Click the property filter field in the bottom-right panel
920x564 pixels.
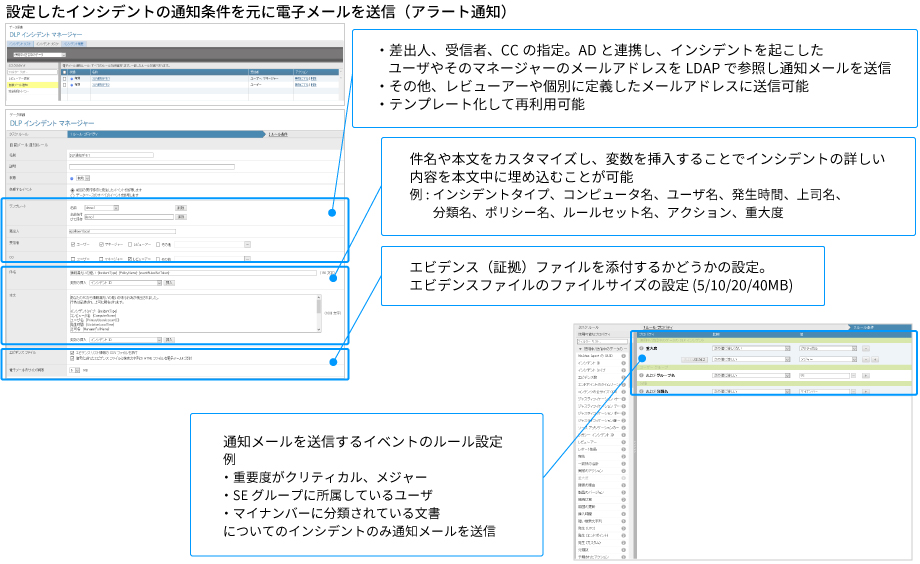coord(603,342)
